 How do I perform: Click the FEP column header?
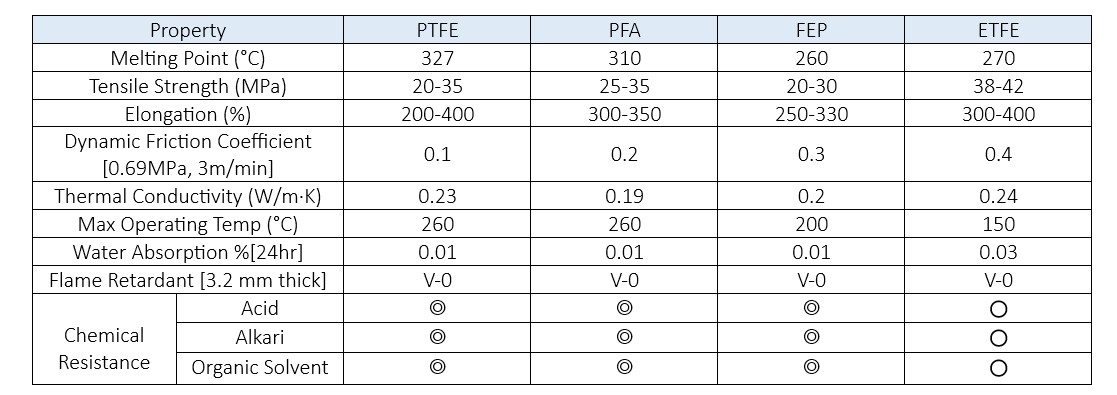811,30
